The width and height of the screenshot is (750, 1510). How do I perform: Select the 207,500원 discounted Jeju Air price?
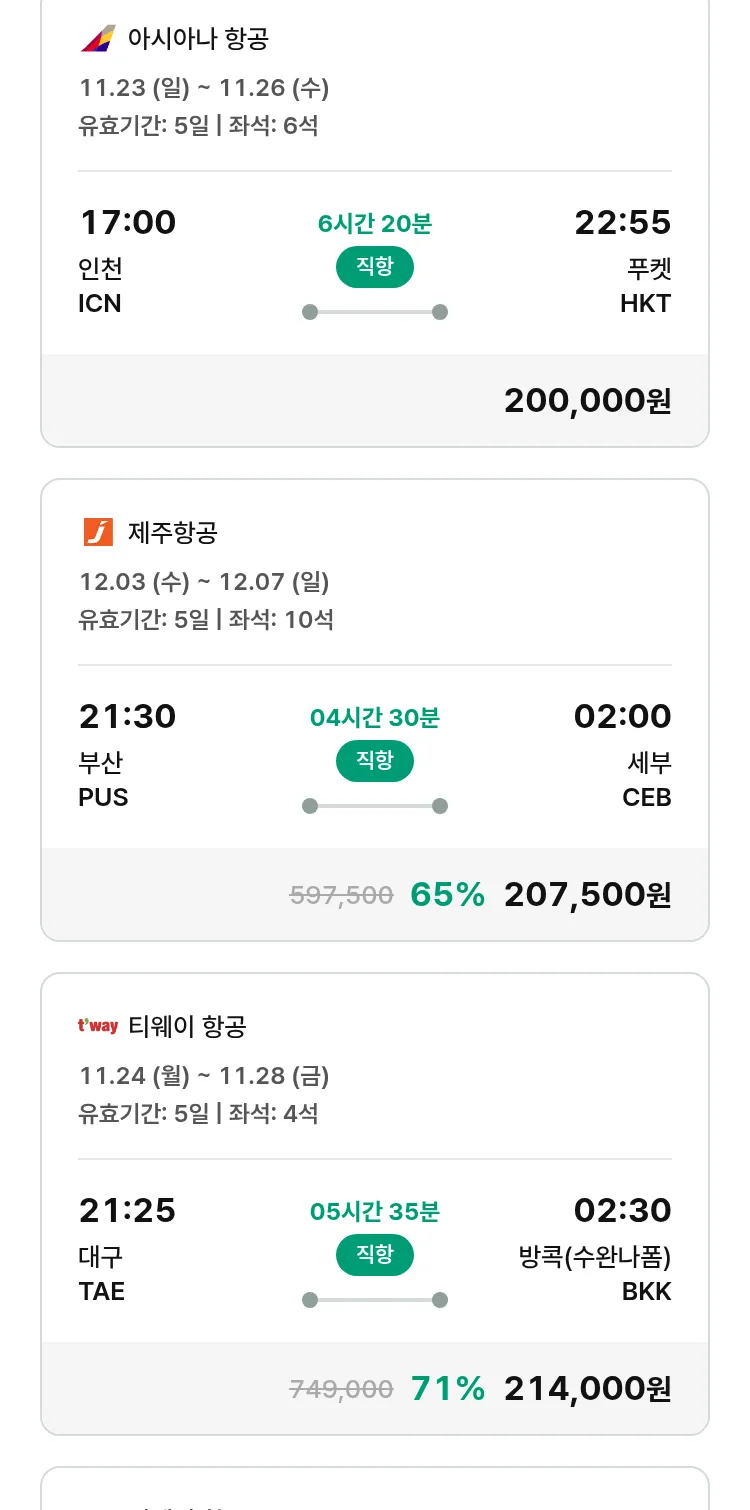(x=587, y=895)
